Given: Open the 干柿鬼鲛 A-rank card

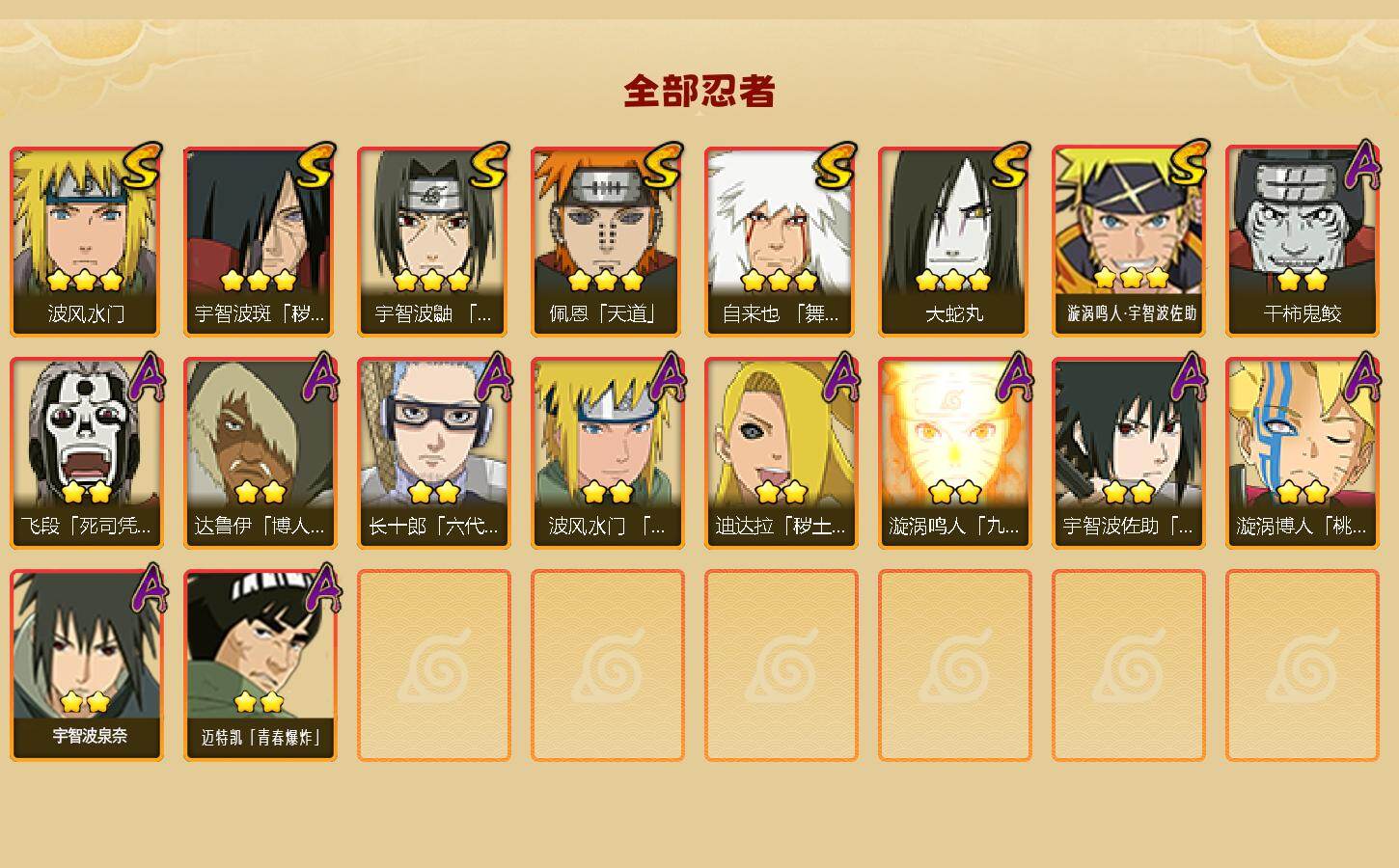Looking at the screenshot, I should coord(1302,241).
